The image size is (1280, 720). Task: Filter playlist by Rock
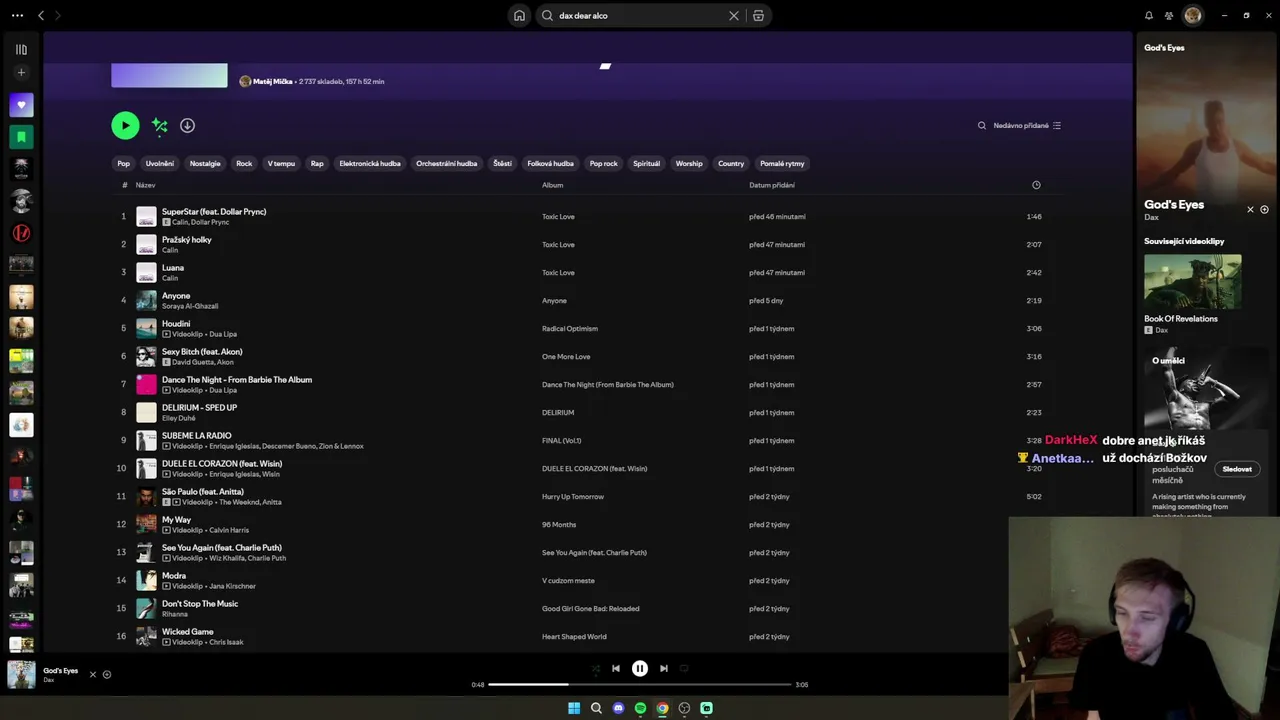pos(244,164)
